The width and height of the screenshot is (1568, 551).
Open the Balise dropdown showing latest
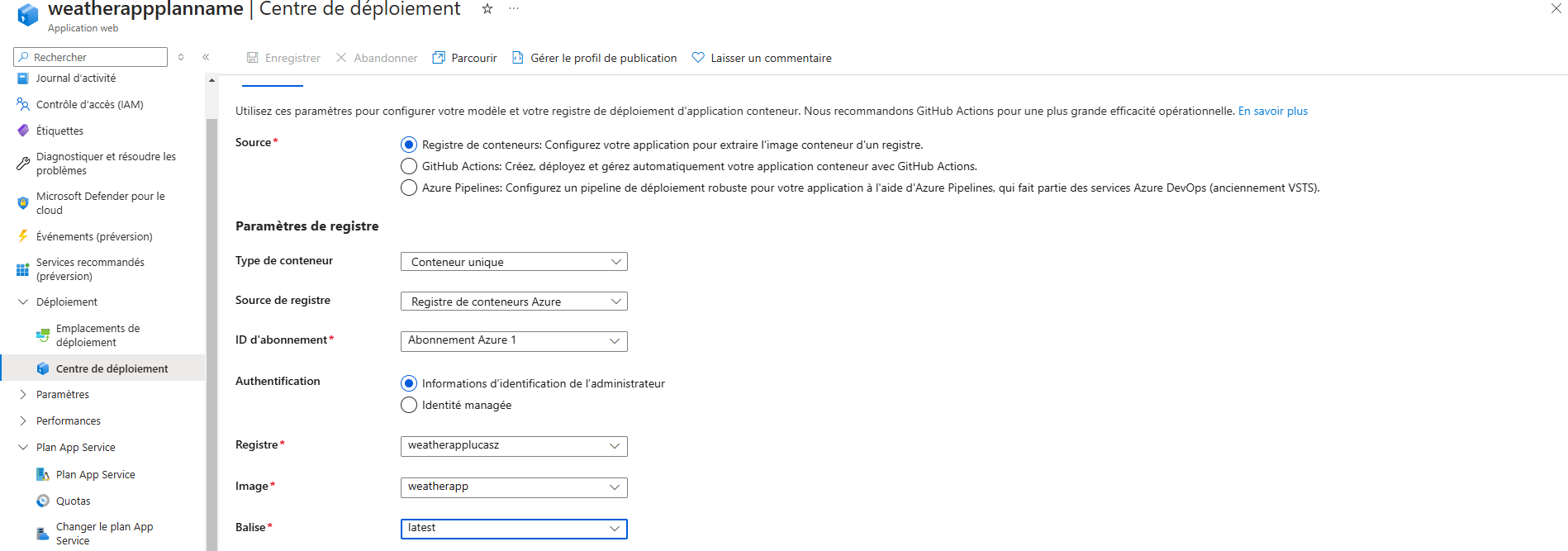tap(514, 529)
